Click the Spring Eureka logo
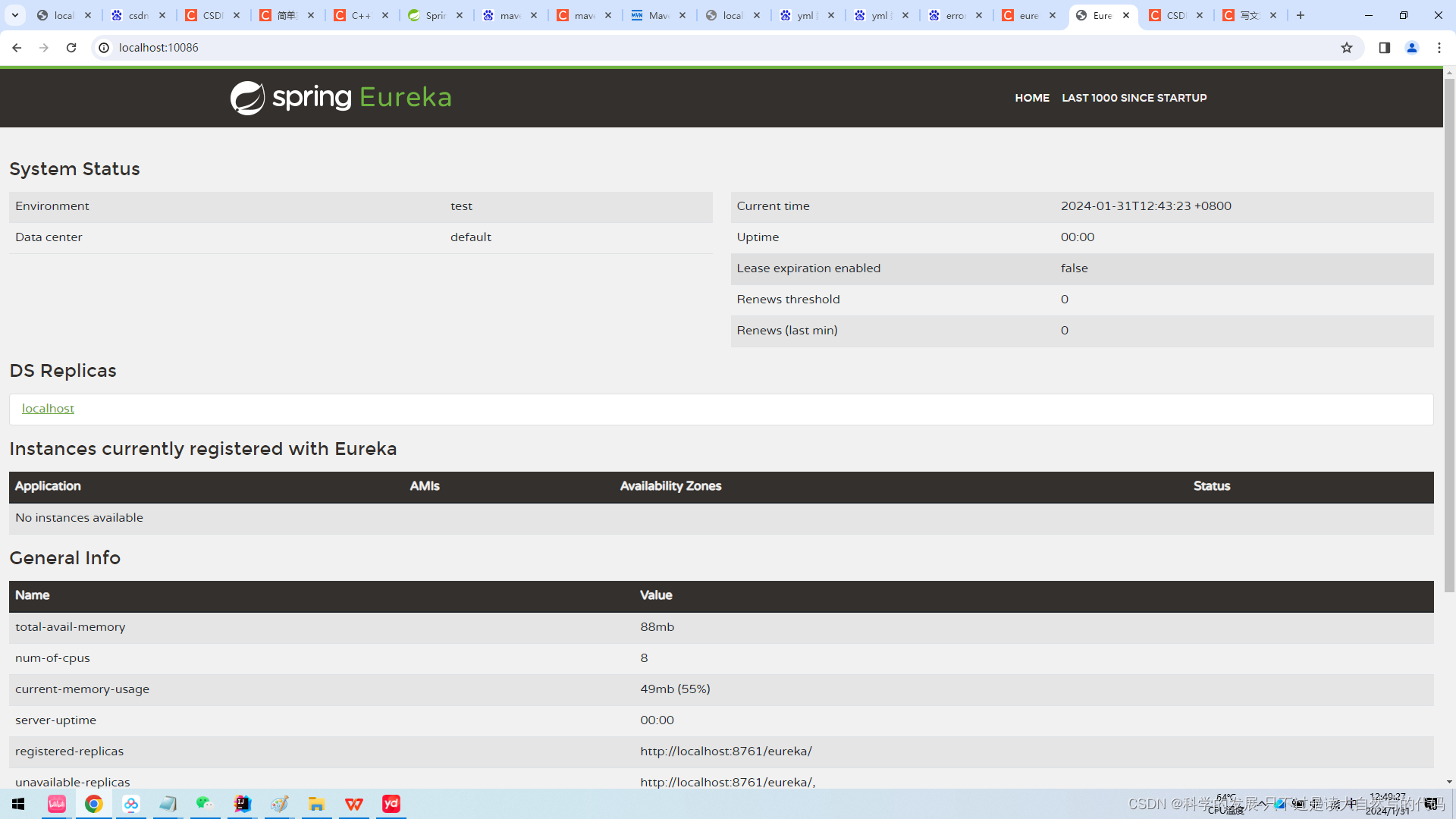 (340, 98)
